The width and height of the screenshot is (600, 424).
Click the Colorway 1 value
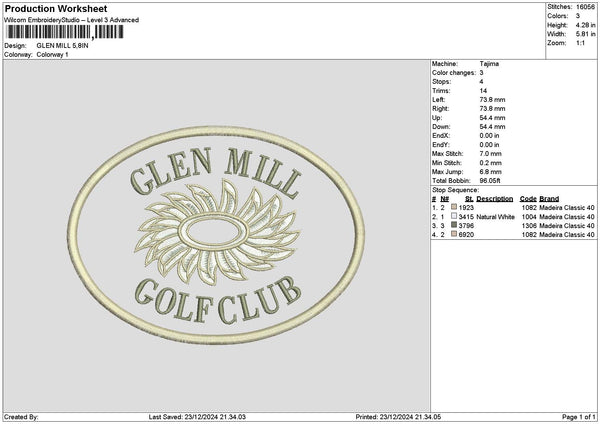52,55
